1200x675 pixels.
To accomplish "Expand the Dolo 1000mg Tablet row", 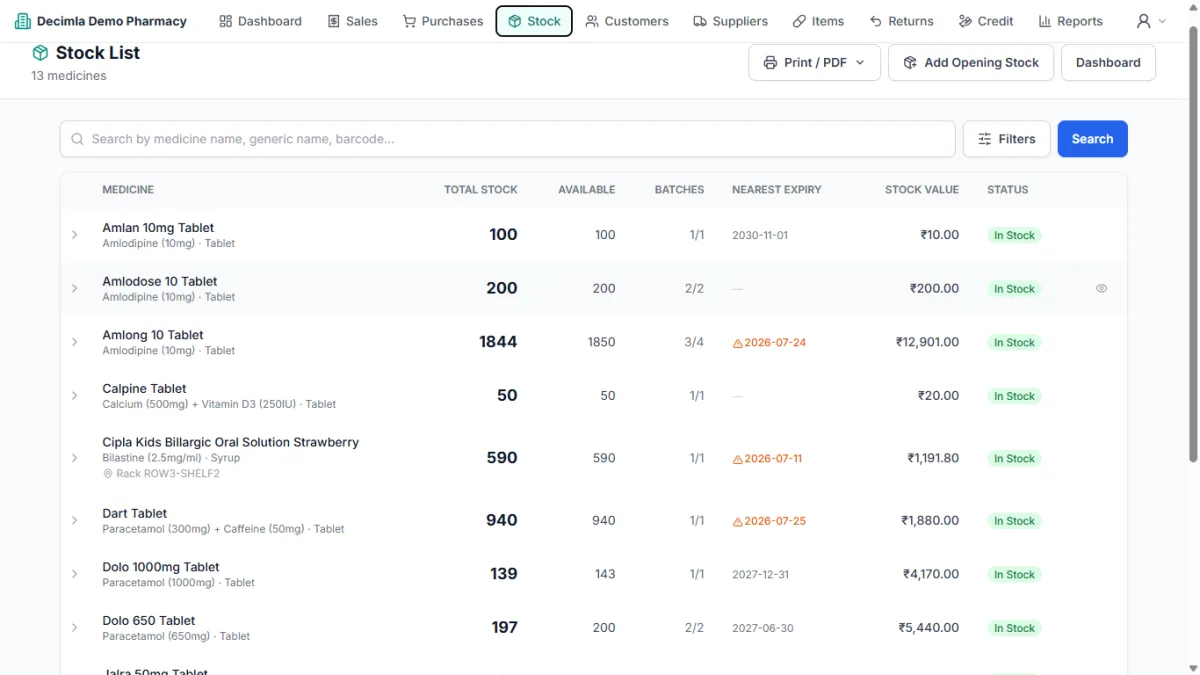I will click(x=74, y=574).
